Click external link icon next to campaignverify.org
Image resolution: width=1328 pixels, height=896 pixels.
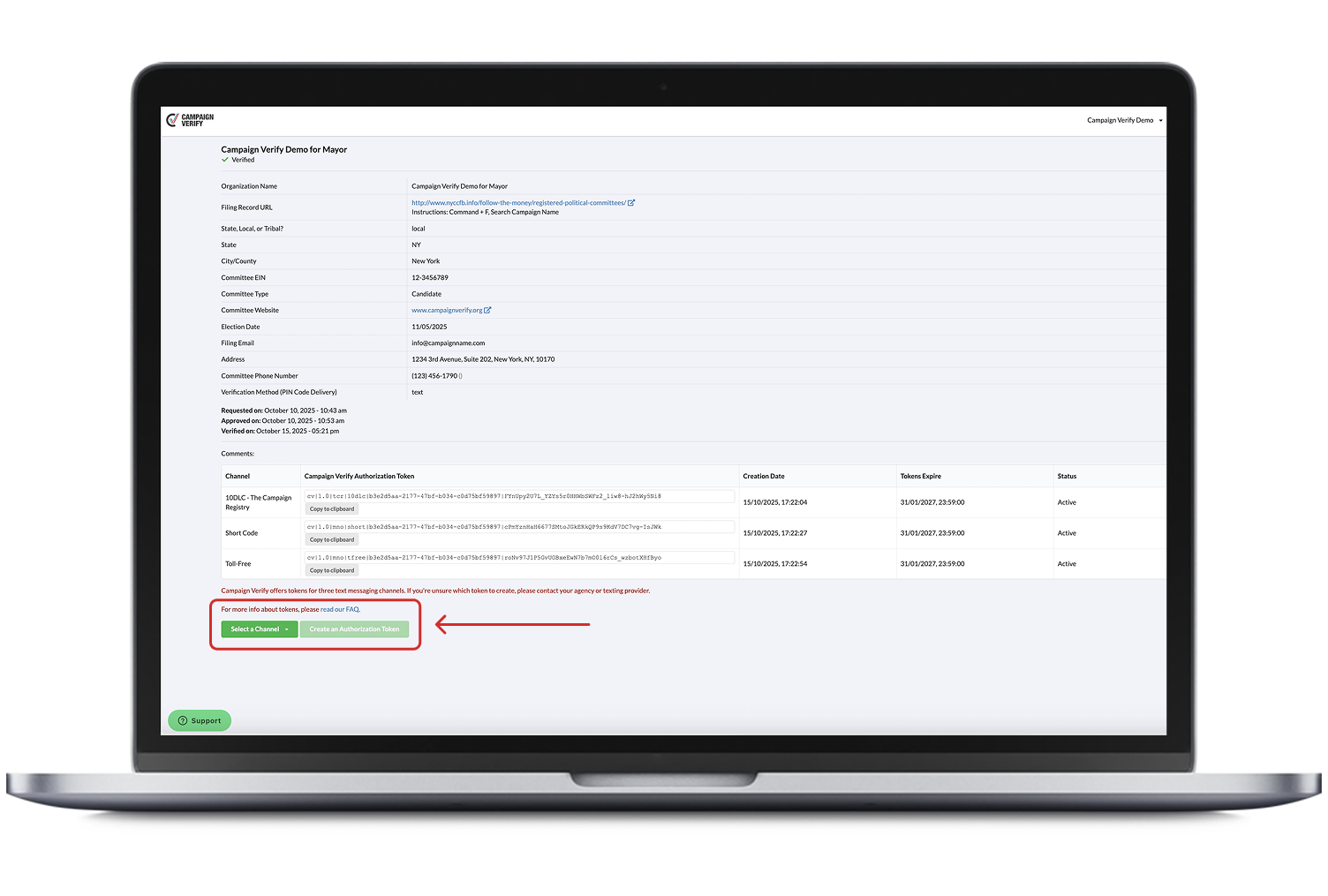(x=487, y=311)
